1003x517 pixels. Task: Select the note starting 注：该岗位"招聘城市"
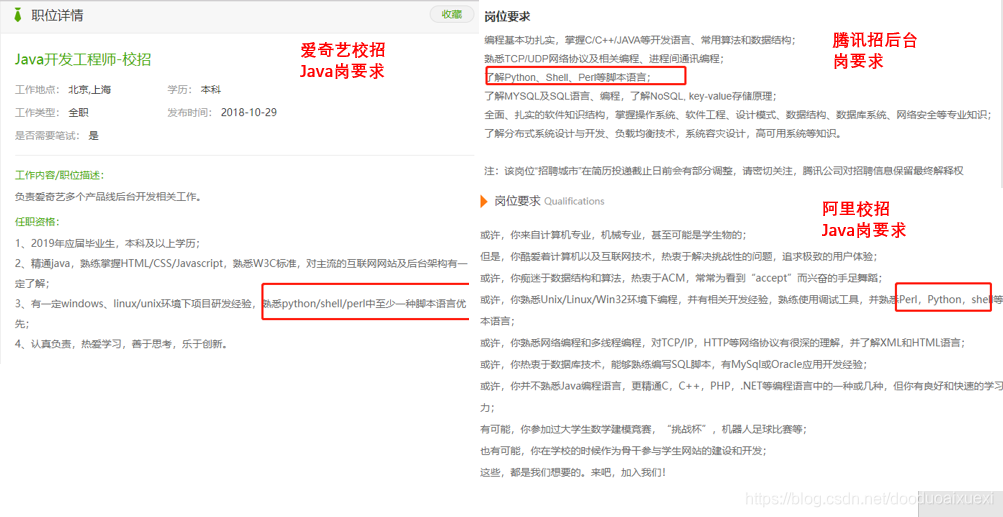(x=723, y=171)
